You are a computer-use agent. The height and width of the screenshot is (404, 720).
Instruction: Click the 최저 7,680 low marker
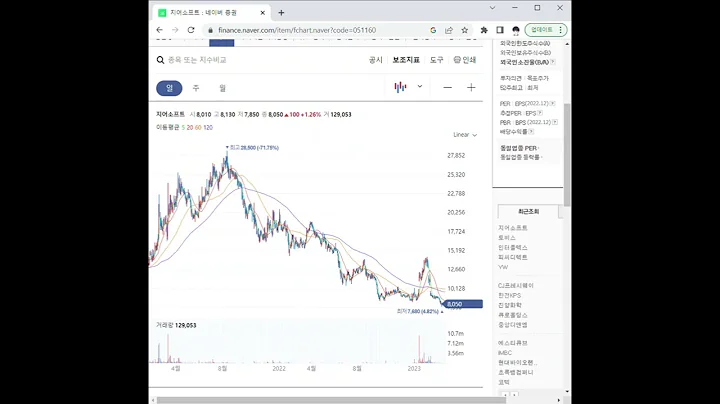click(420, 311)
